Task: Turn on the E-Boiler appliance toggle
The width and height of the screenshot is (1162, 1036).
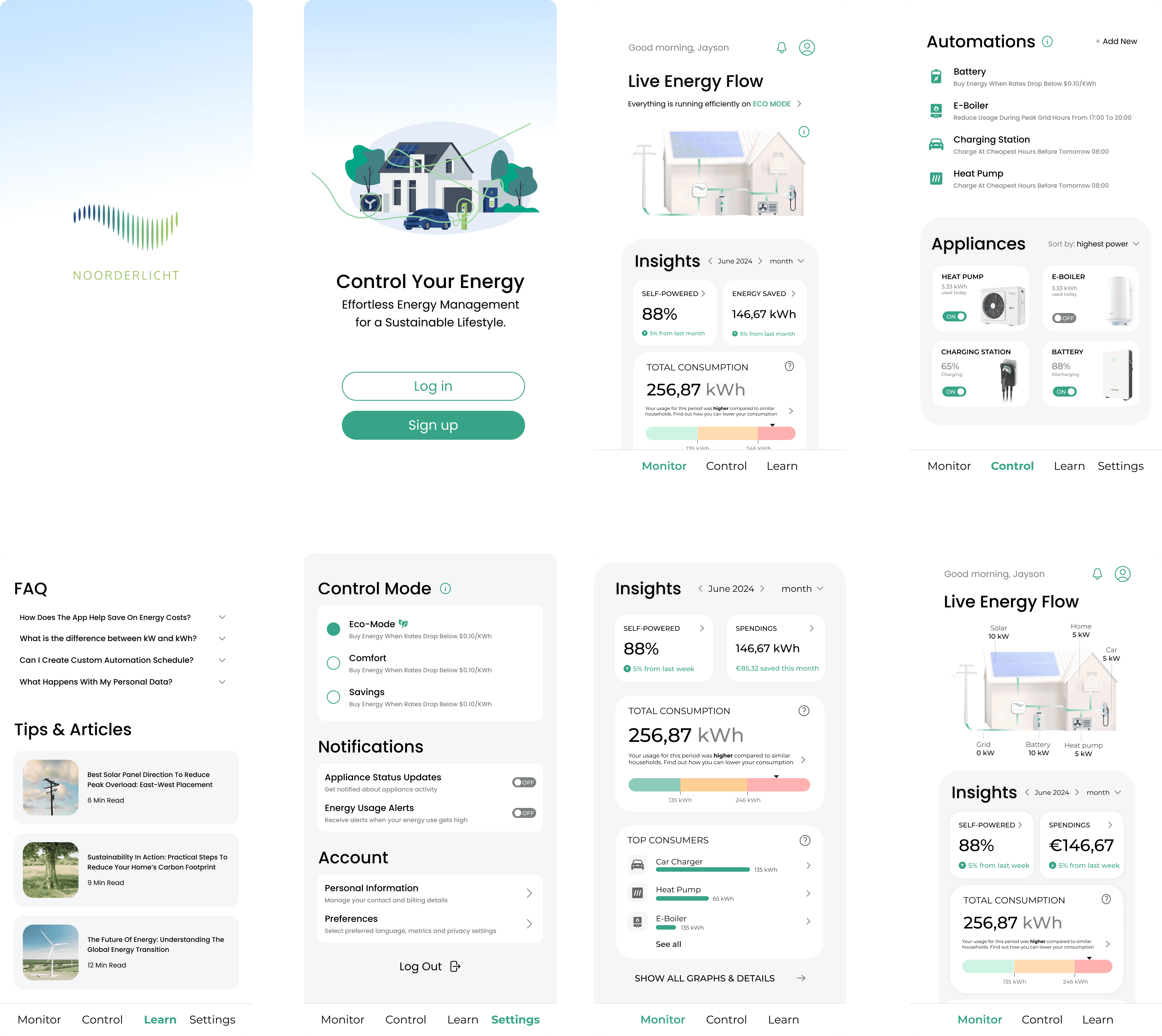Action: tap(1063, 318)
